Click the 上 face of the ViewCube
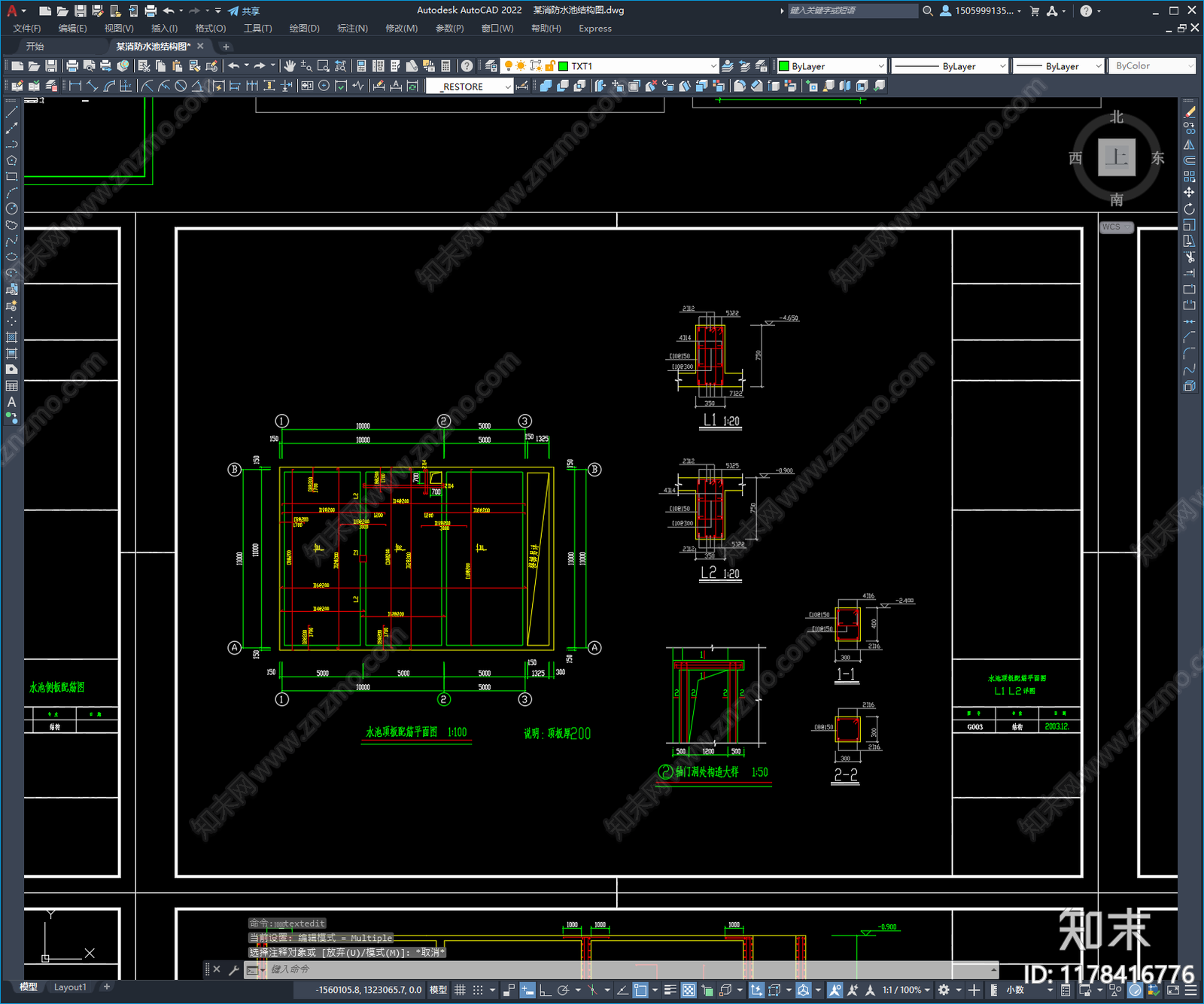1204x1004 pixels. tap(1117, 157)
